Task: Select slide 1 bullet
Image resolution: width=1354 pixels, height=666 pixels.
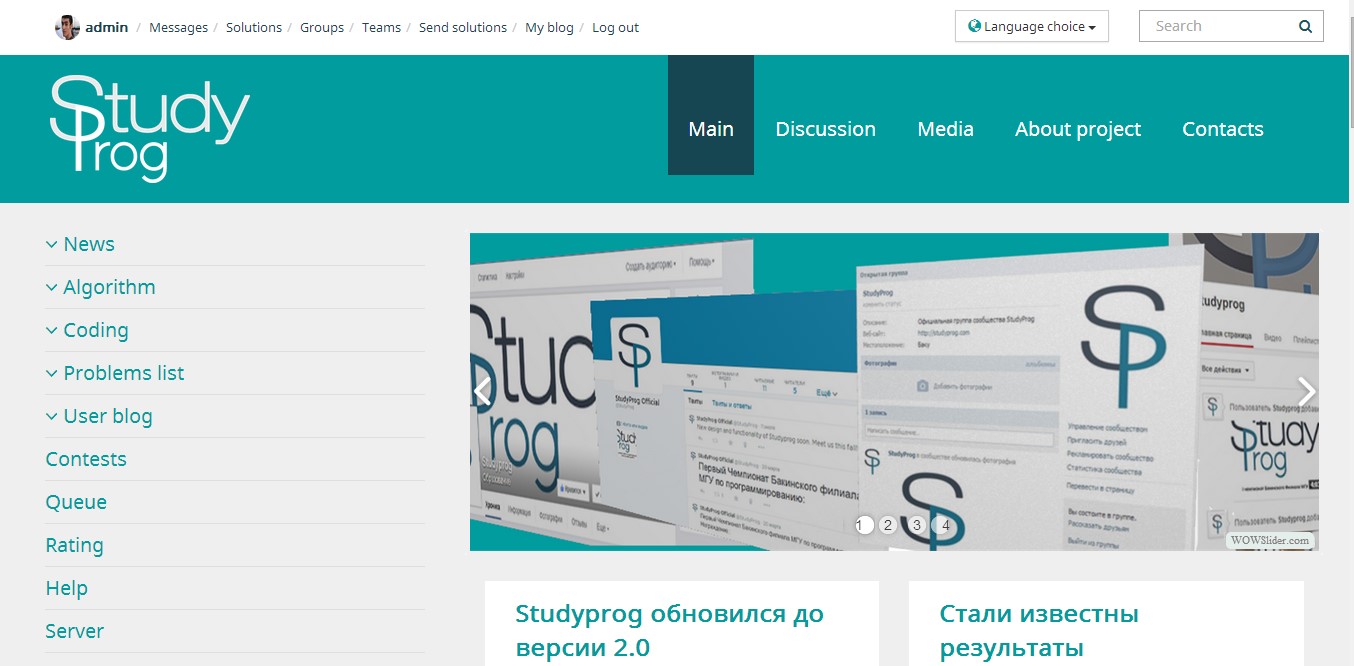Action: (863, 525)
